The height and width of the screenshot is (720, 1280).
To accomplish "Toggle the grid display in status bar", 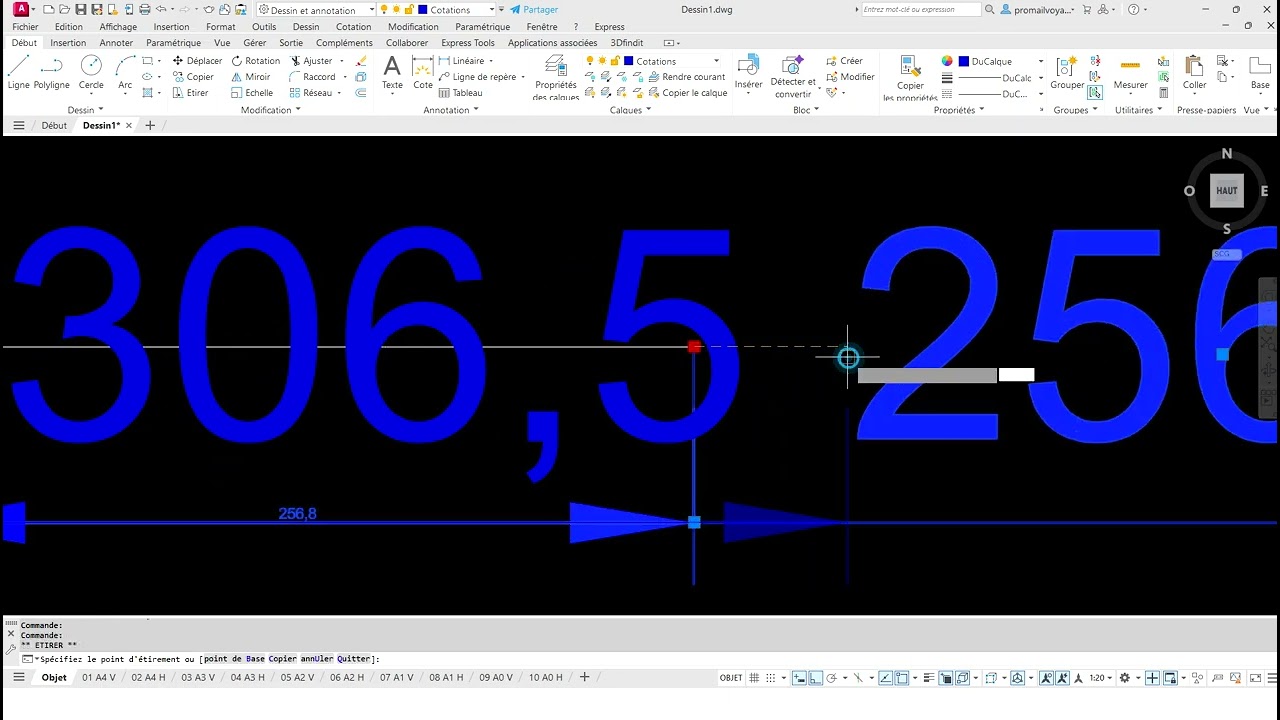I will click(753, 678).
